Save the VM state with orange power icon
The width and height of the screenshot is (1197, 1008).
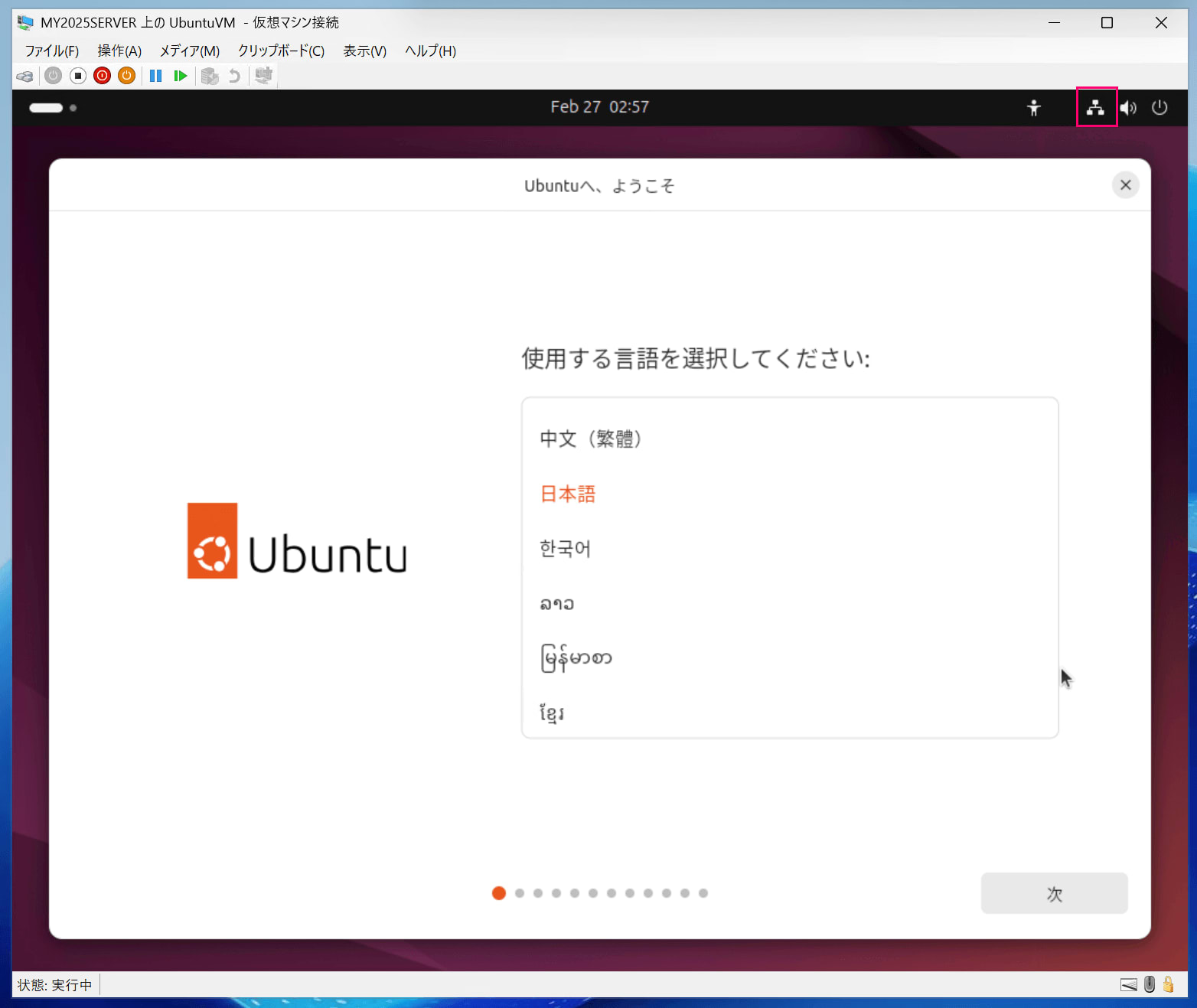pos(126,76)
